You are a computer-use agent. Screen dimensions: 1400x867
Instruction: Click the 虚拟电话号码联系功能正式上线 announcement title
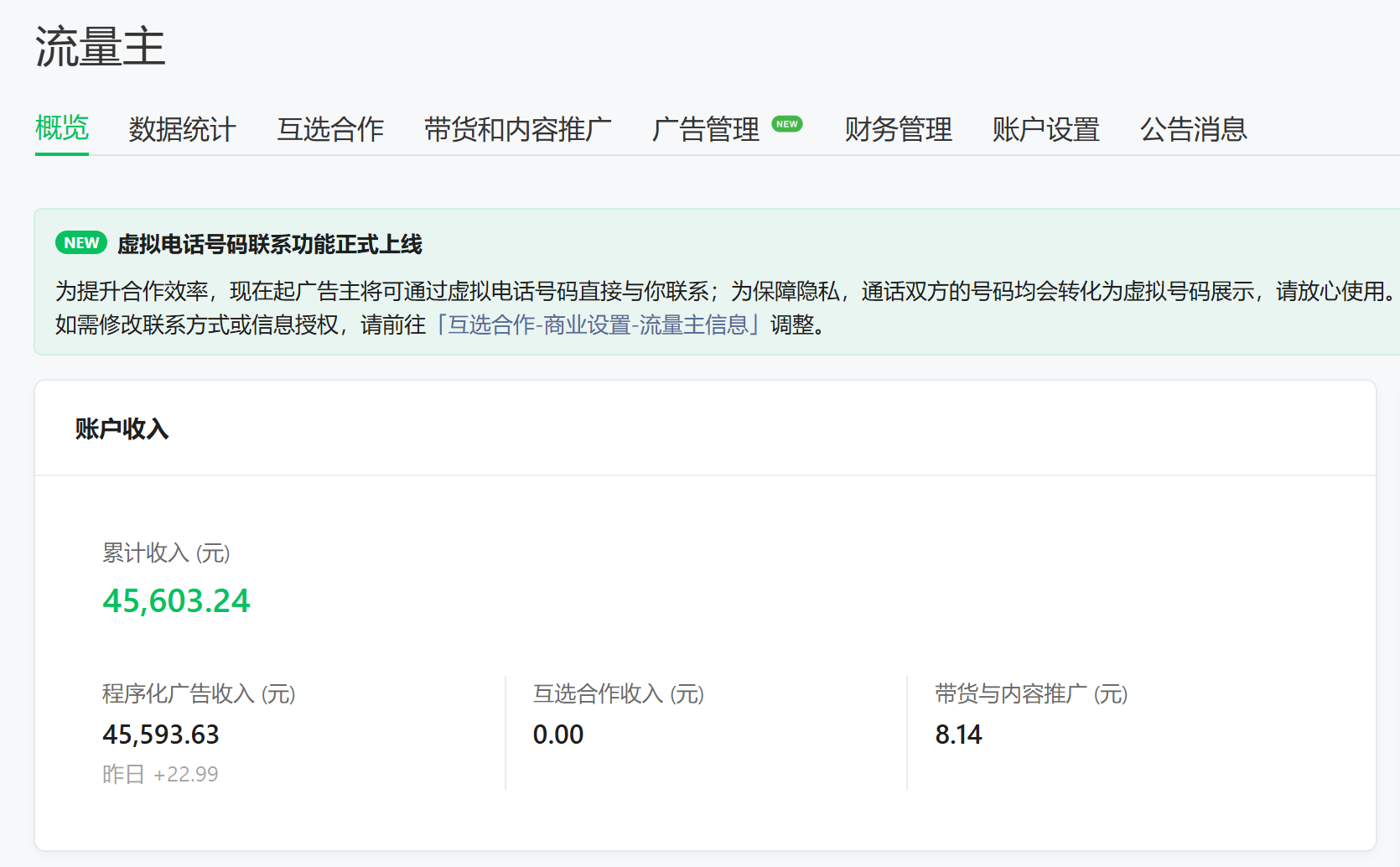tap(269, 245)
